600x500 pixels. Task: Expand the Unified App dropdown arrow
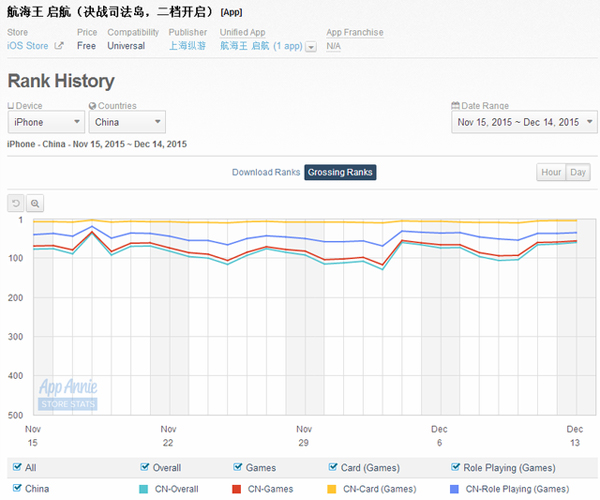tap(311, 47)
